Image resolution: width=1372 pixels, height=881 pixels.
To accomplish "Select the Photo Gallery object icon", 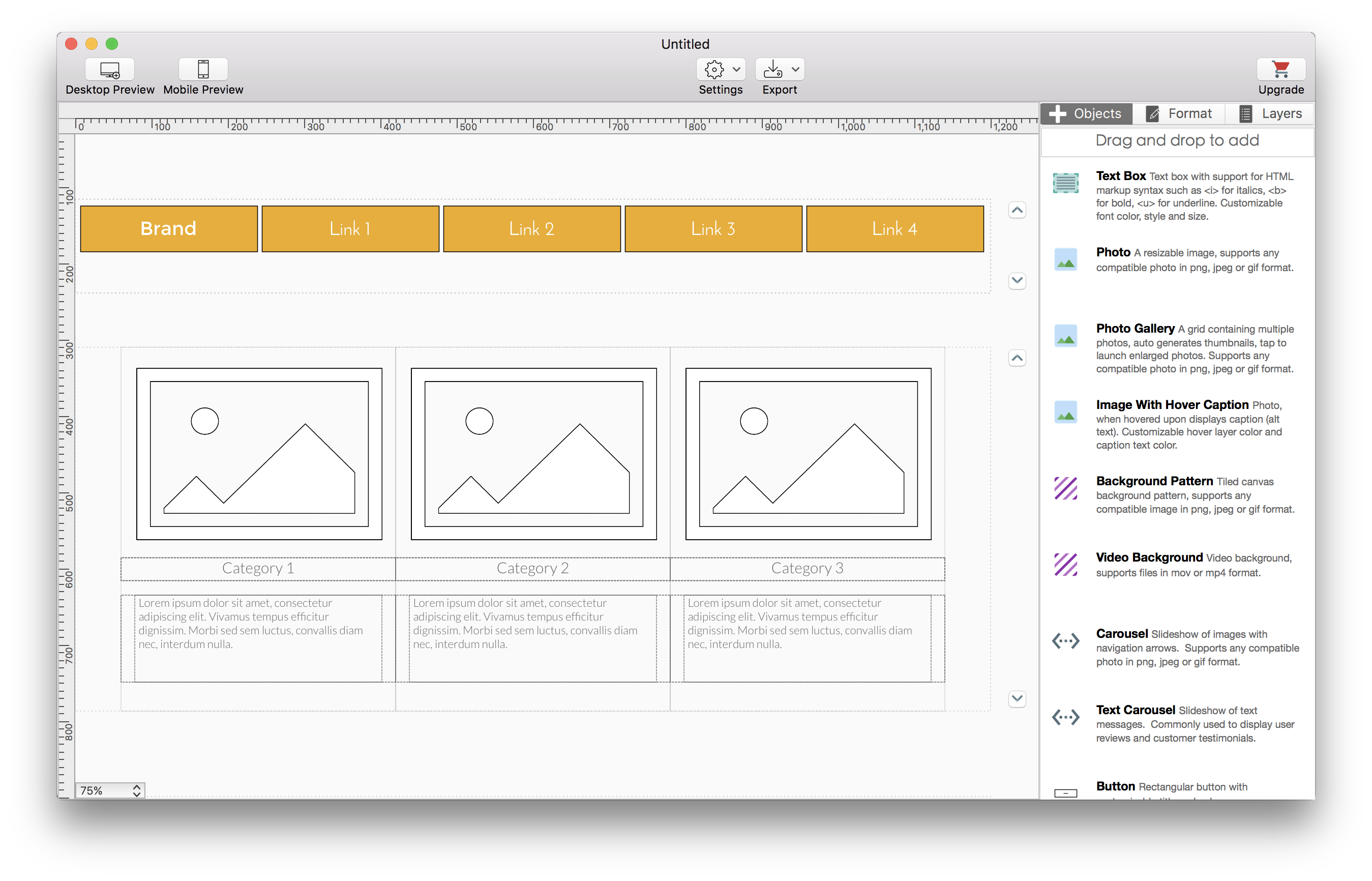I will coord(1065,335).
